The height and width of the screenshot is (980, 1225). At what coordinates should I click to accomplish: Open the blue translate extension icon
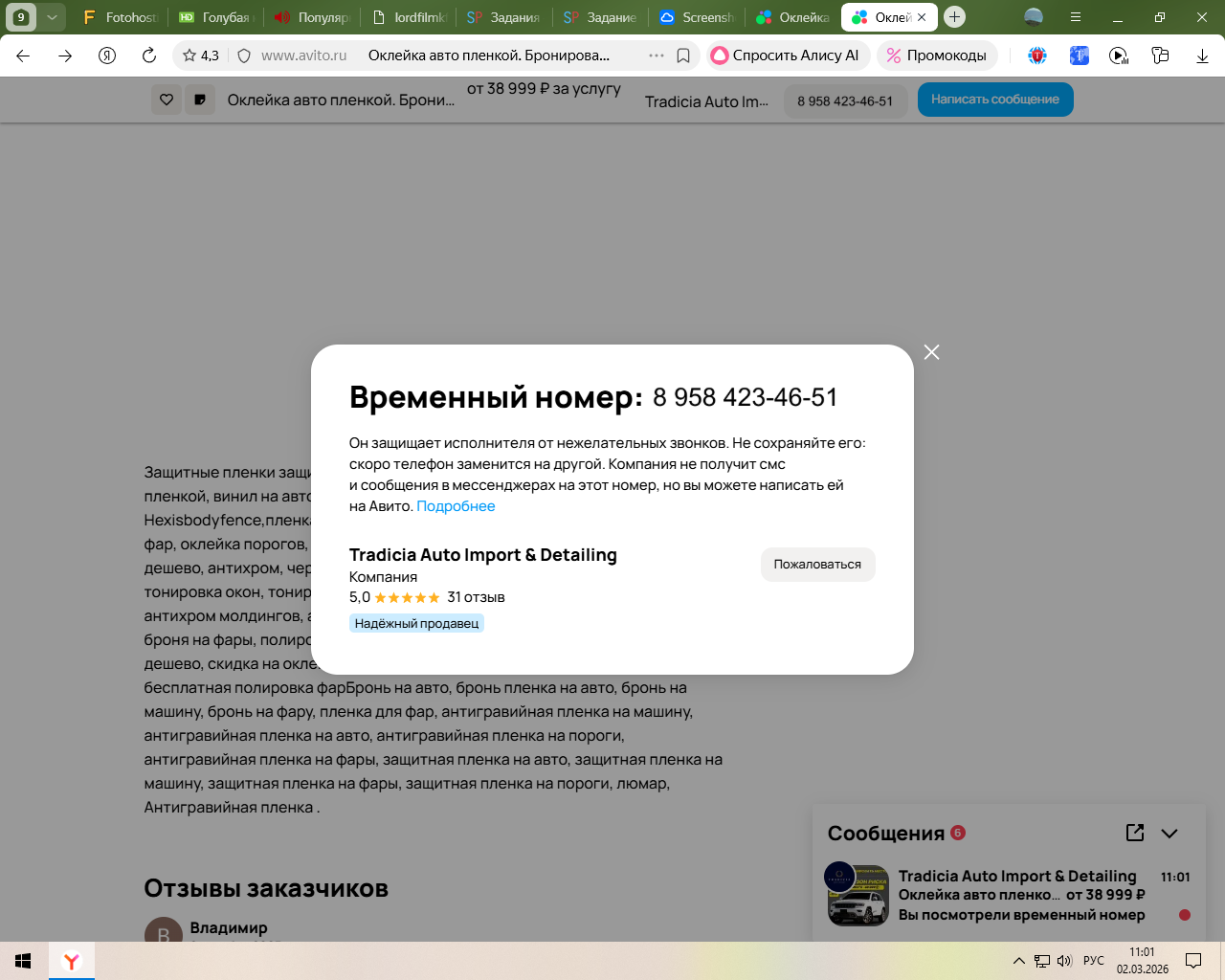click(x=1080, y=56)
